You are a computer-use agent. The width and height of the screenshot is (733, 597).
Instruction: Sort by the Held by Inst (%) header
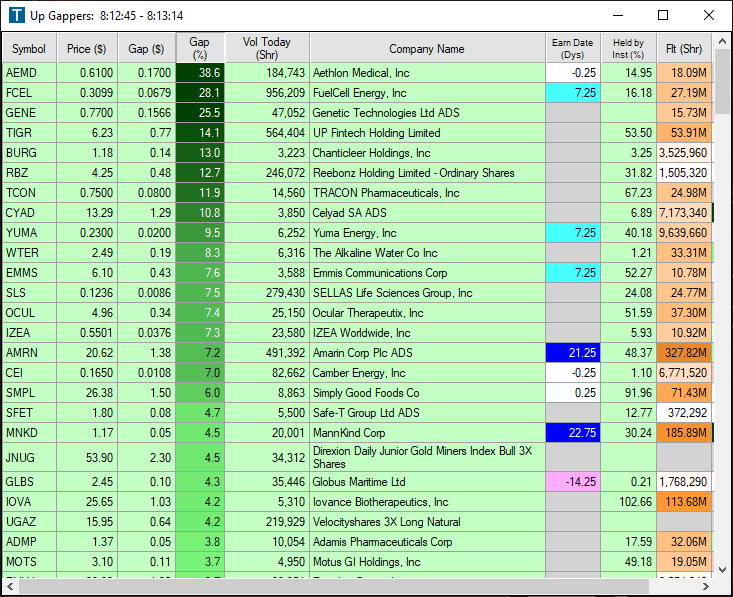[628, 48]
